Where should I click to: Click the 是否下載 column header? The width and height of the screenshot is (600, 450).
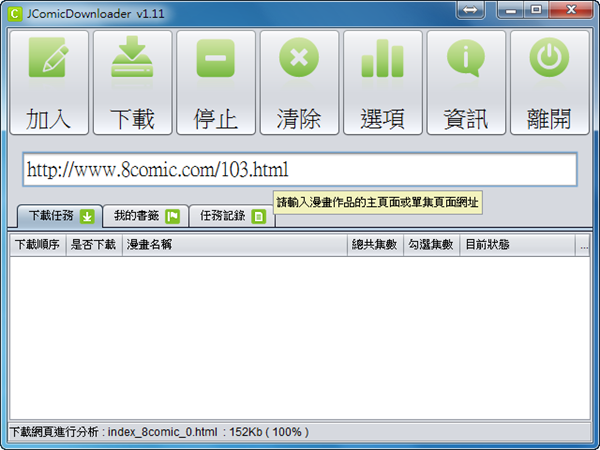click(94, 245)
